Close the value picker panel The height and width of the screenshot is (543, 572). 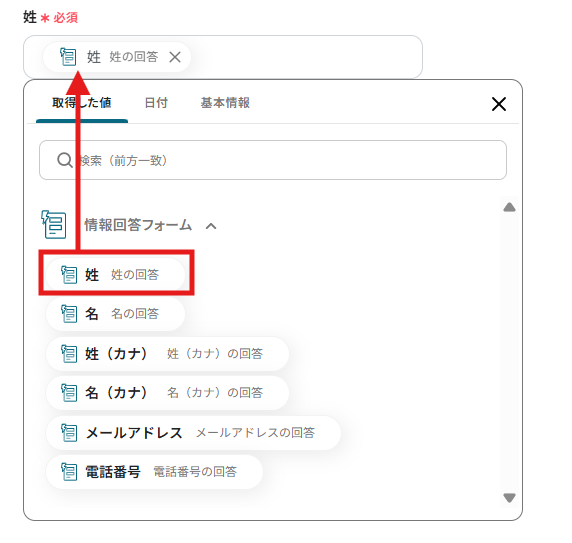tap(499, 104)
